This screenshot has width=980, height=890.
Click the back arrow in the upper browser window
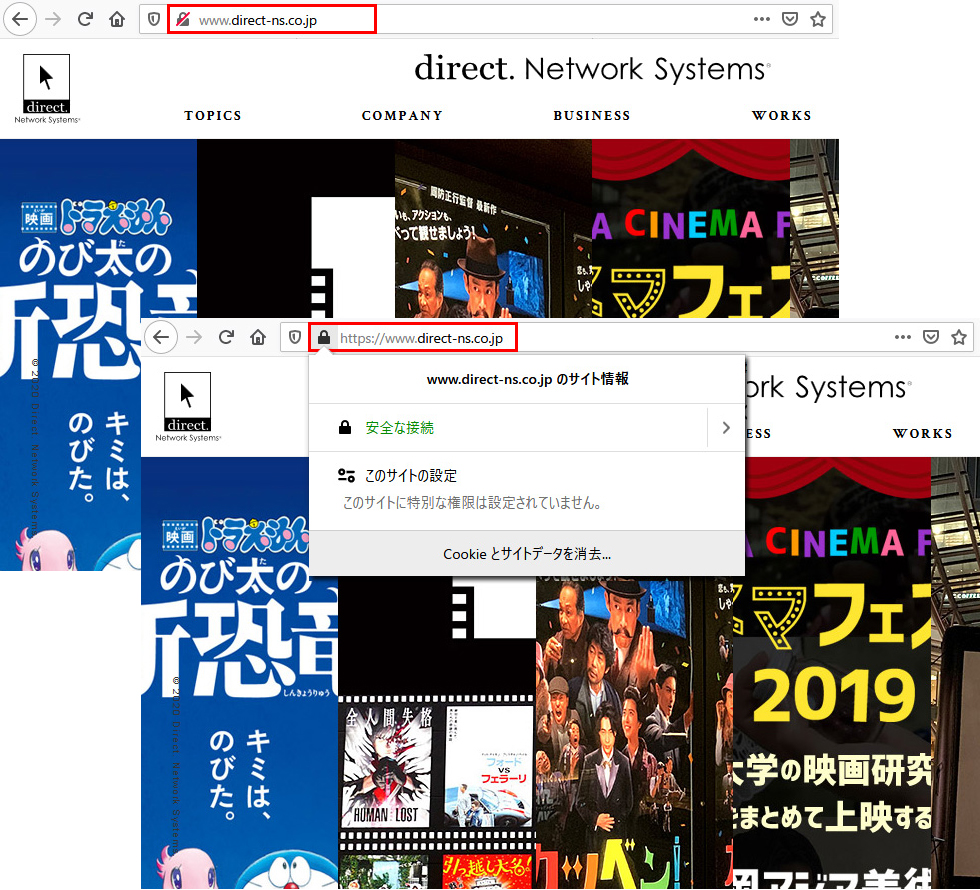[x=20, y=19]
